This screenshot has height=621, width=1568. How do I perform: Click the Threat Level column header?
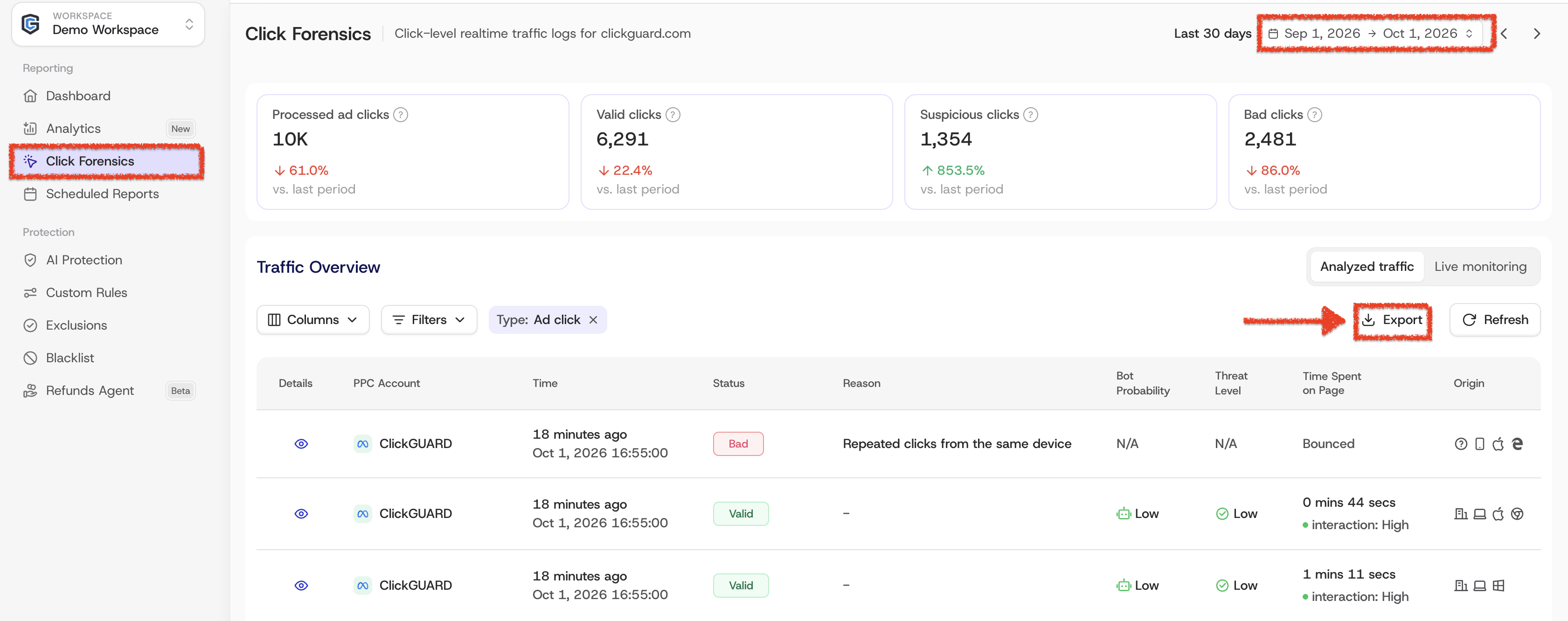click(x=1231, y=383)
